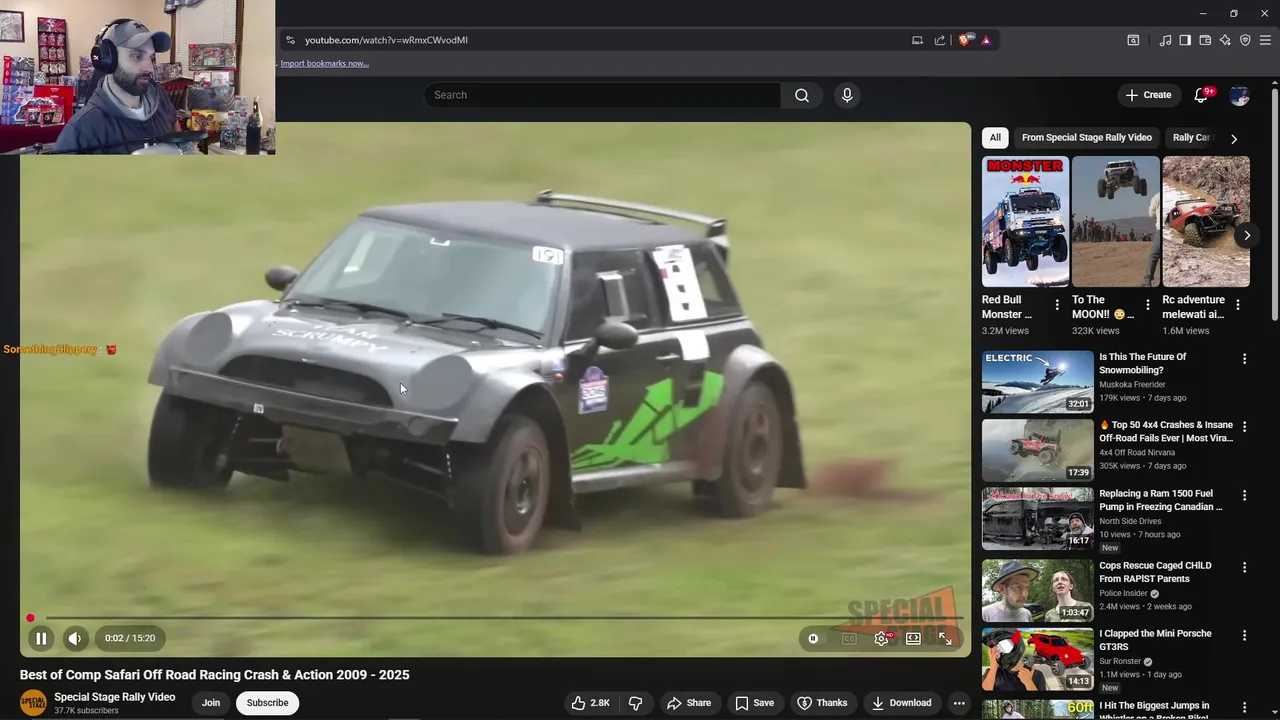Click the search magnifier button

[802, 95]
